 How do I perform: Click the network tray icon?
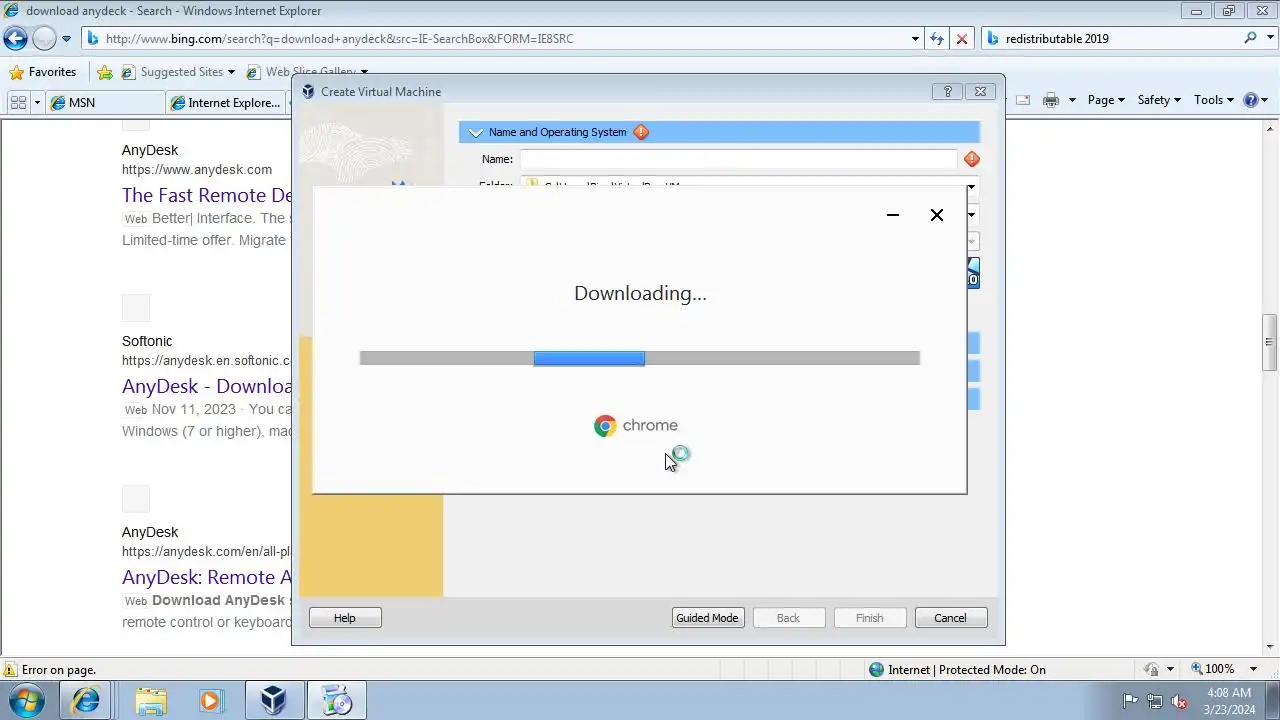coord(1155,701)
